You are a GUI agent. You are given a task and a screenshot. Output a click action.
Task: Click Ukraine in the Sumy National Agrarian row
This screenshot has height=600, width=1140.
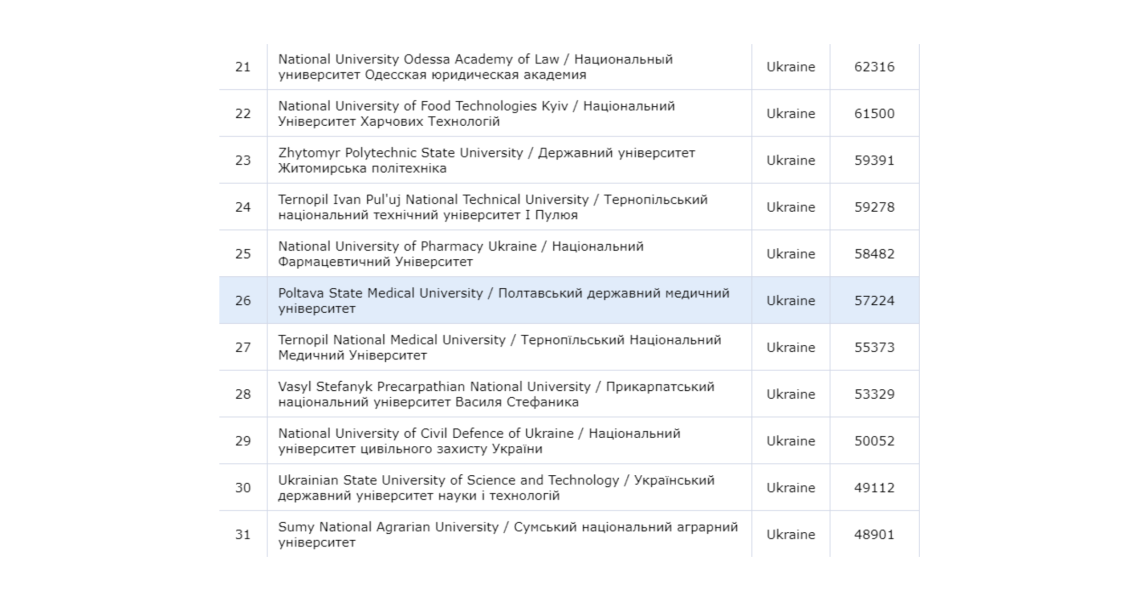pyautogui.click(x=790, y=535)
